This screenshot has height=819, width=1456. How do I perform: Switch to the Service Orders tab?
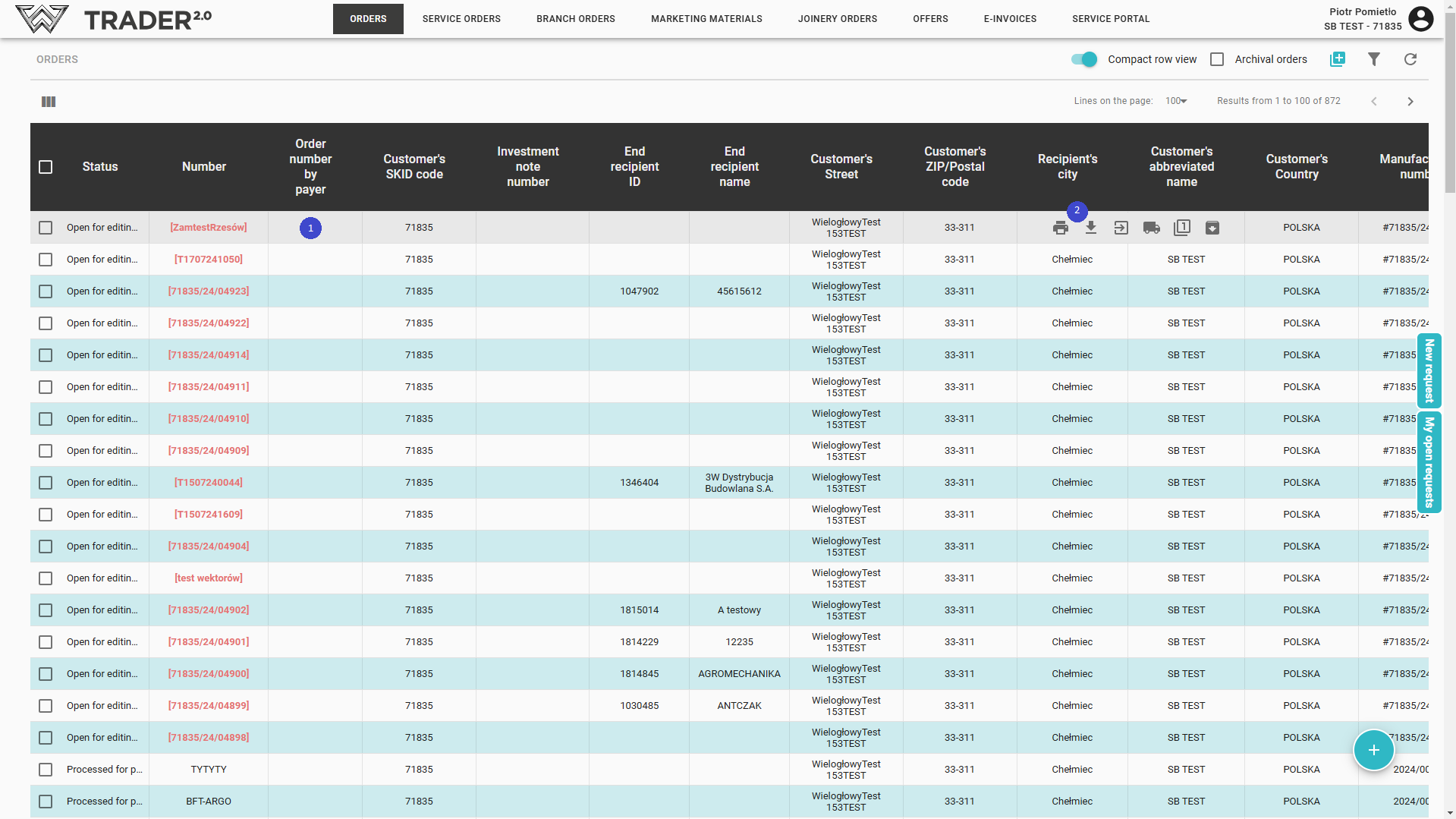coord(461,19)
